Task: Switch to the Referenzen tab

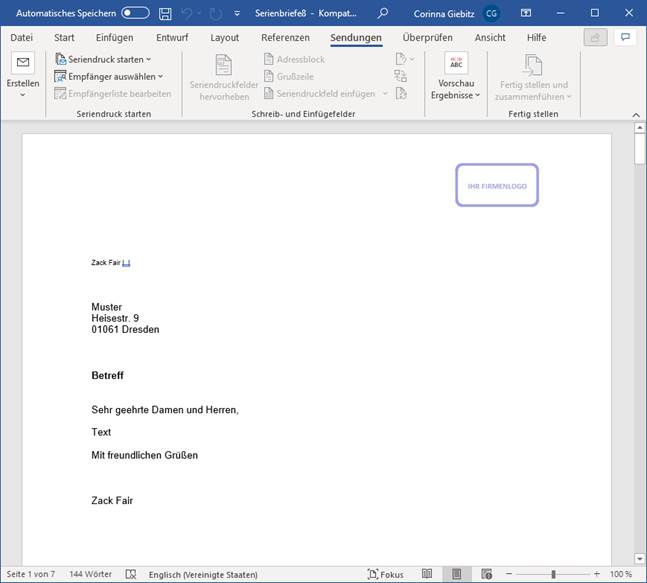Action: [285, 38]
